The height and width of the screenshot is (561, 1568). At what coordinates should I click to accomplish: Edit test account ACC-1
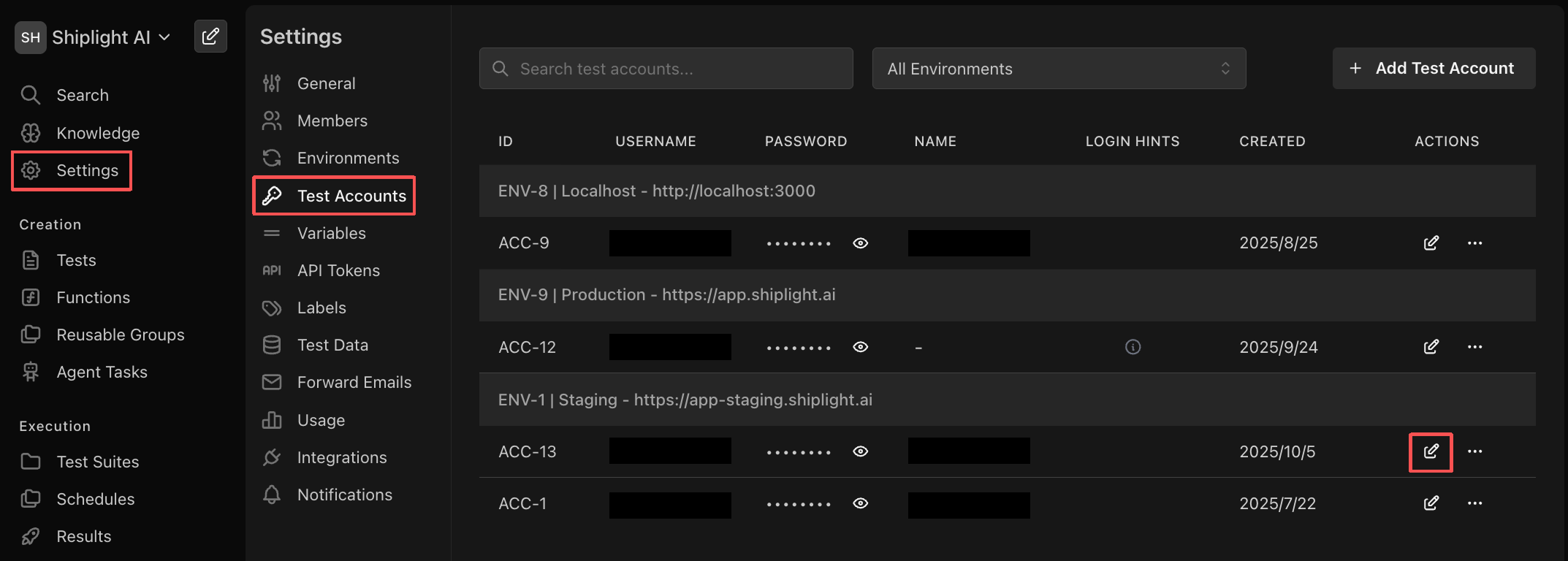(1431, 503)
